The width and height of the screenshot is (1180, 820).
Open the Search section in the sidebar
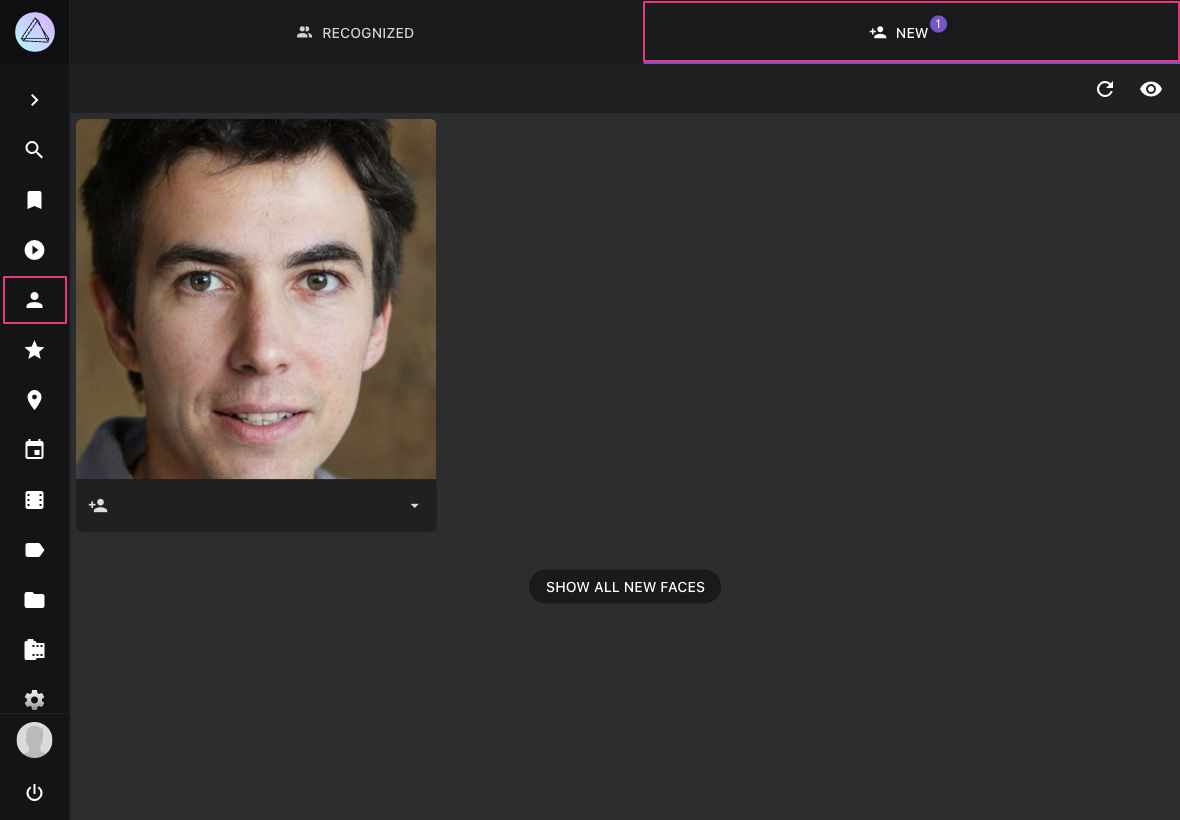tap(35, 150)
